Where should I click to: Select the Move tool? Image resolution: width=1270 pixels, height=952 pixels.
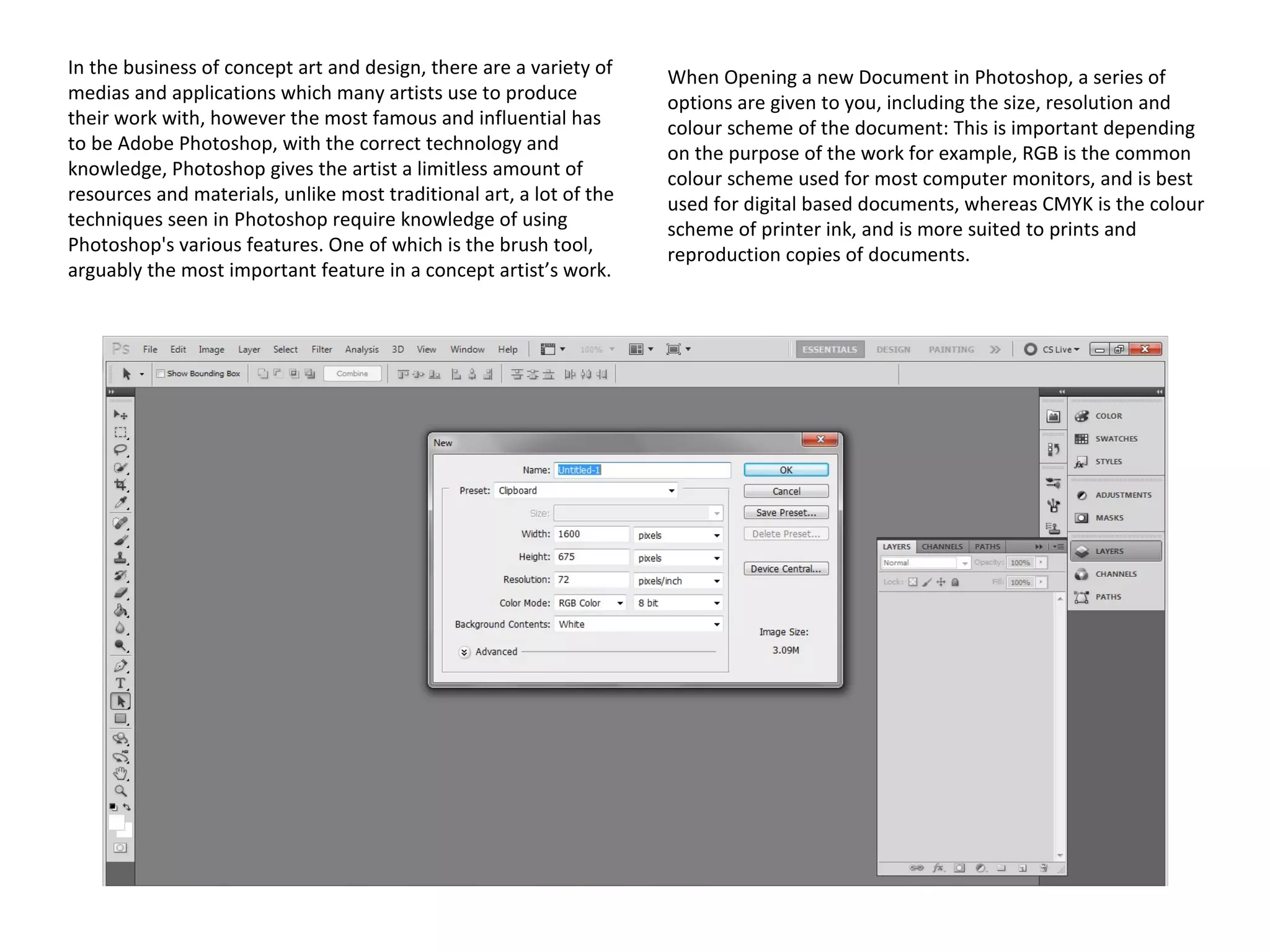click(120, 415)
